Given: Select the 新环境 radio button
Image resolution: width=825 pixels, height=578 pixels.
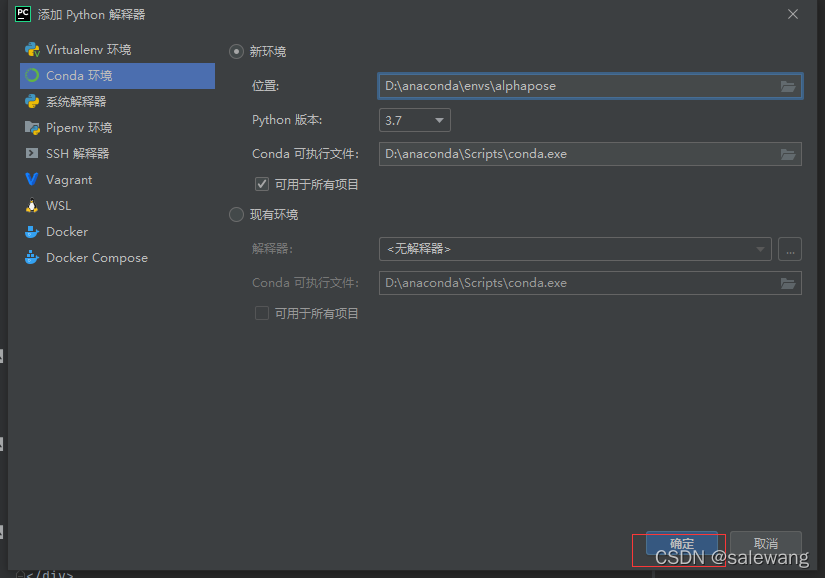Looking at the screenshot, I should [x=236, y=52].
